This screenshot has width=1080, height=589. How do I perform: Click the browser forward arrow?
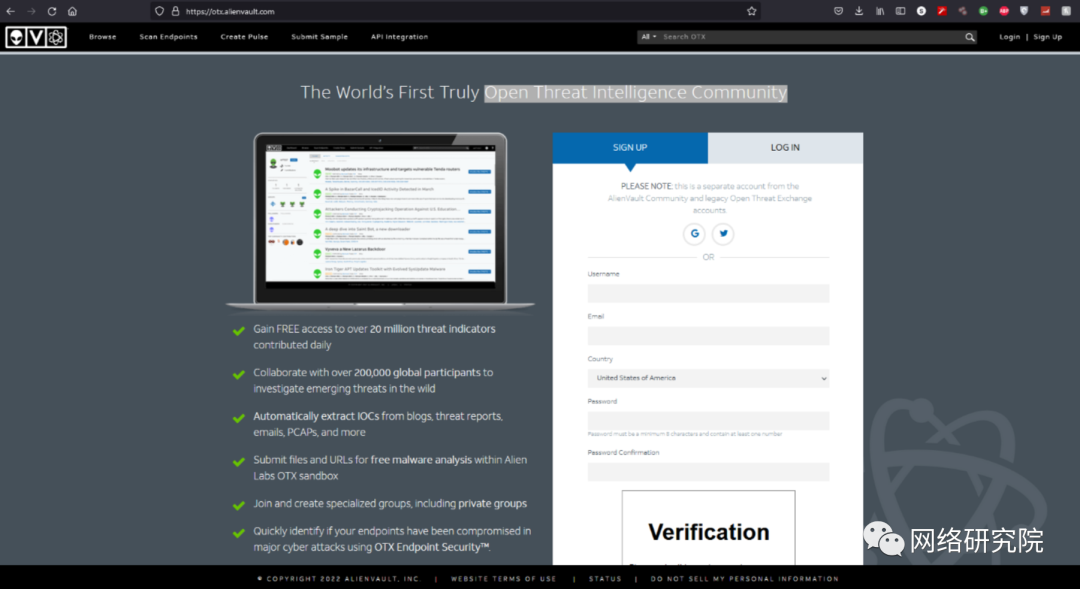click(x=31, y=11)
